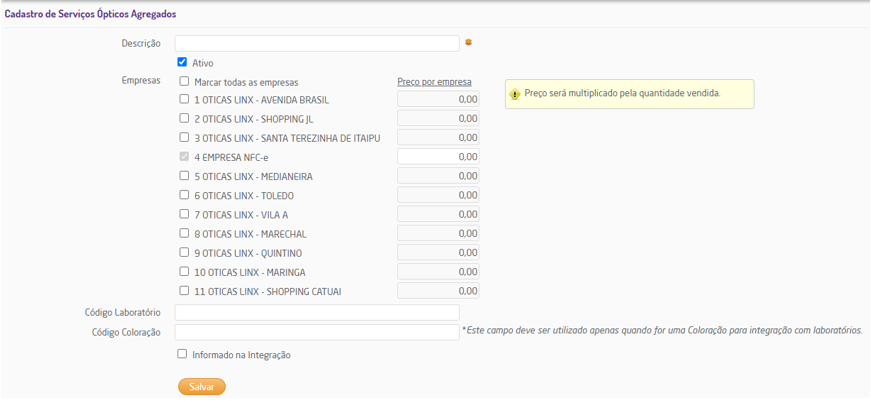Click the price field for QUINTINO
The height and width of the screenshot is (403, 871).
coord(438,252)
